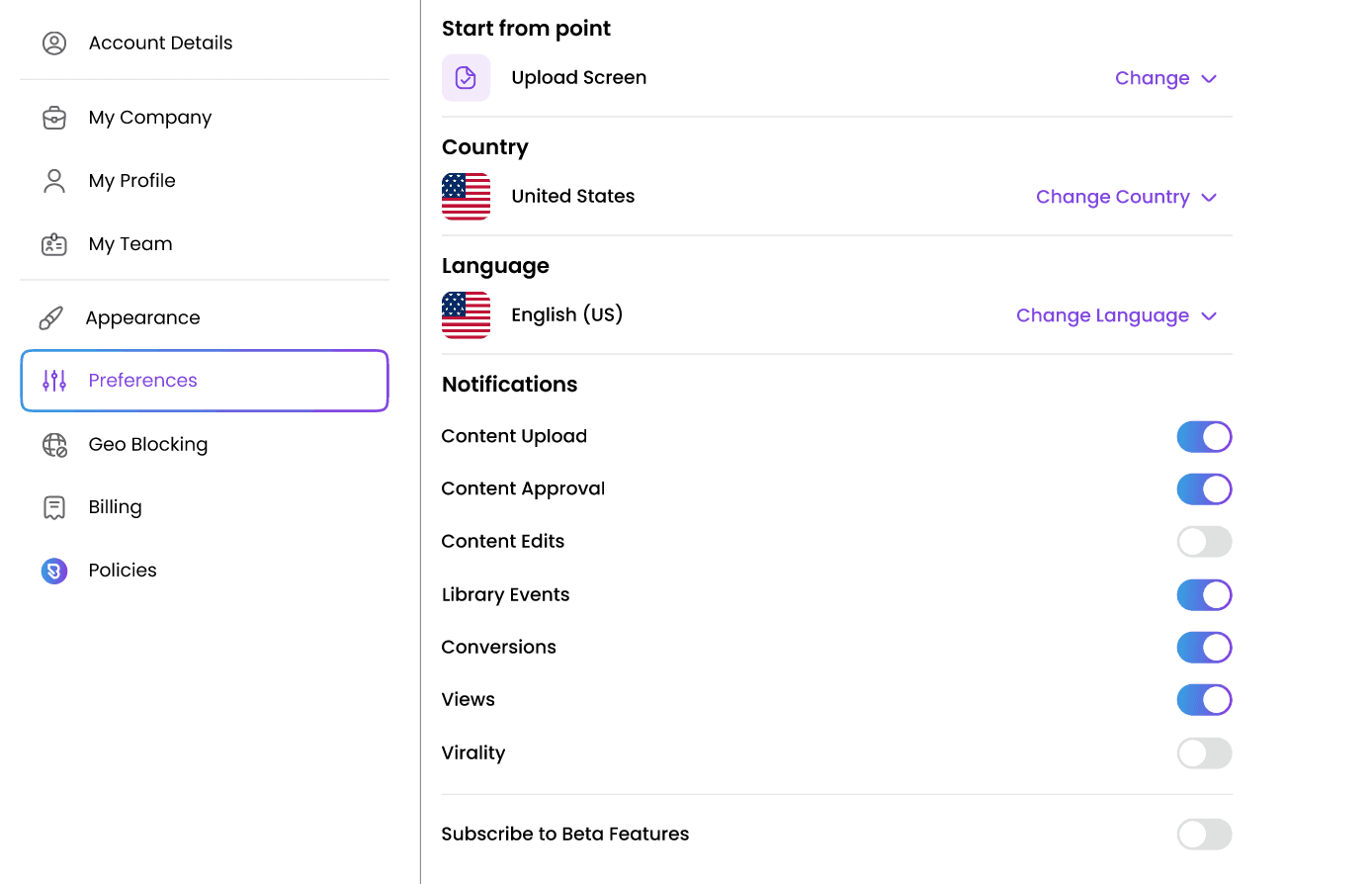Open the Billing section
Image resolution: width=1372 pixels, height=884 pixels.
(x=115, y=507)
